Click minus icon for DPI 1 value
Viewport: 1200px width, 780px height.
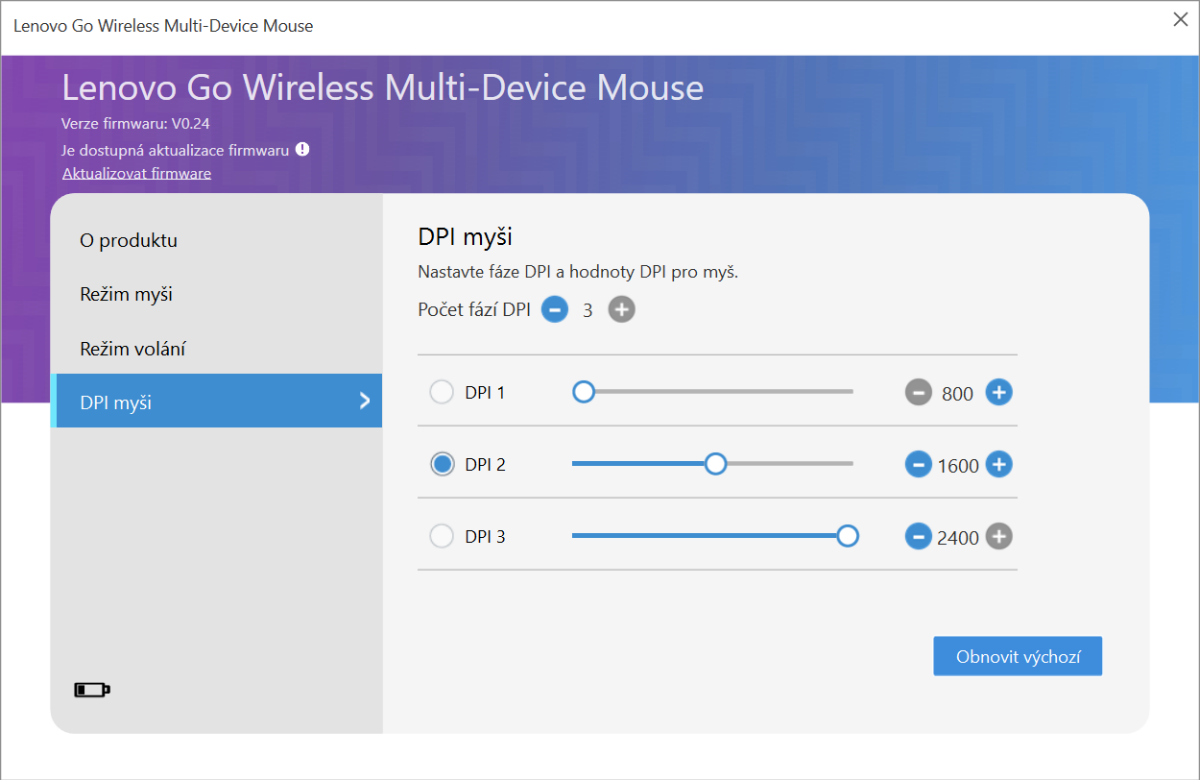918,393
